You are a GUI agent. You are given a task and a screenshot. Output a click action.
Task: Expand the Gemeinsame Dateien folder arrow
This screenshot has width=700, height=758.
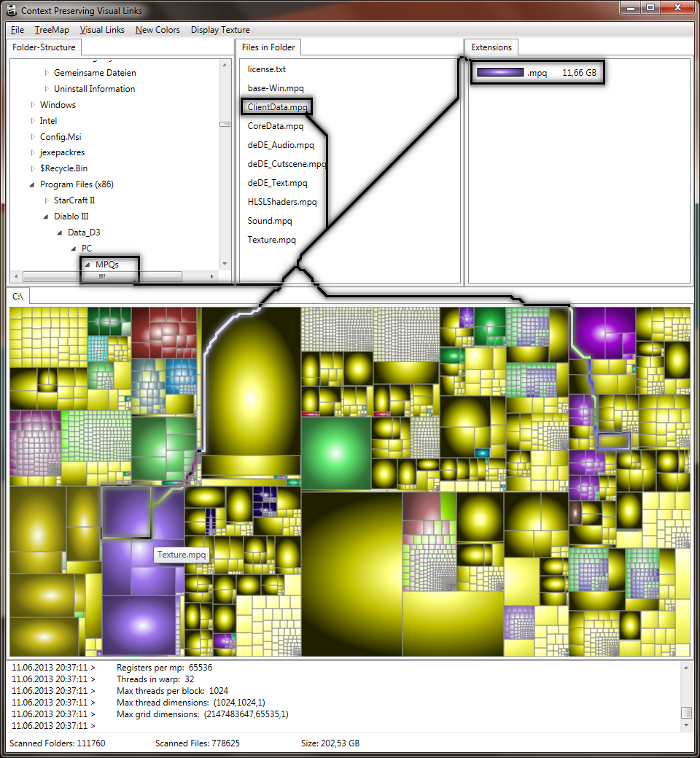pyautogui.click(x=47, y=73)
